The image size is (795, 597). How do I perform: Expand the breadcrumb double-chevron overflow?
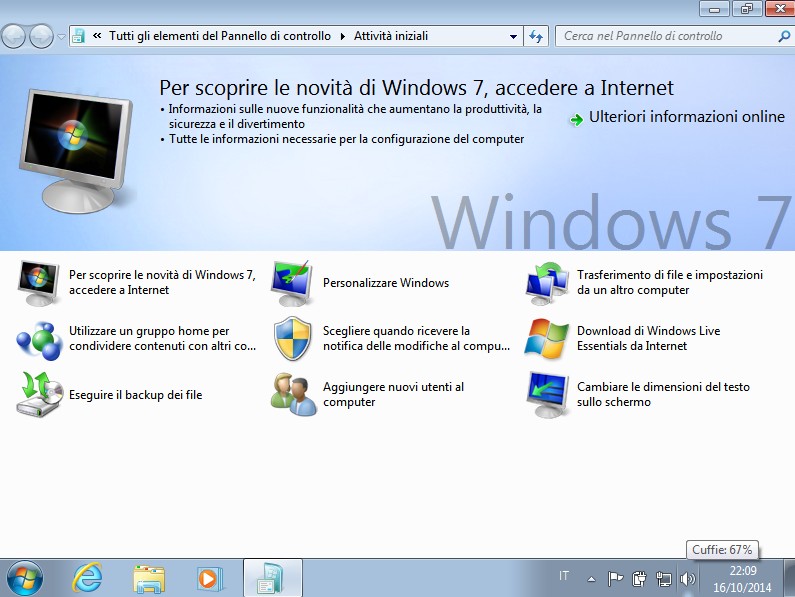point(97,36)
